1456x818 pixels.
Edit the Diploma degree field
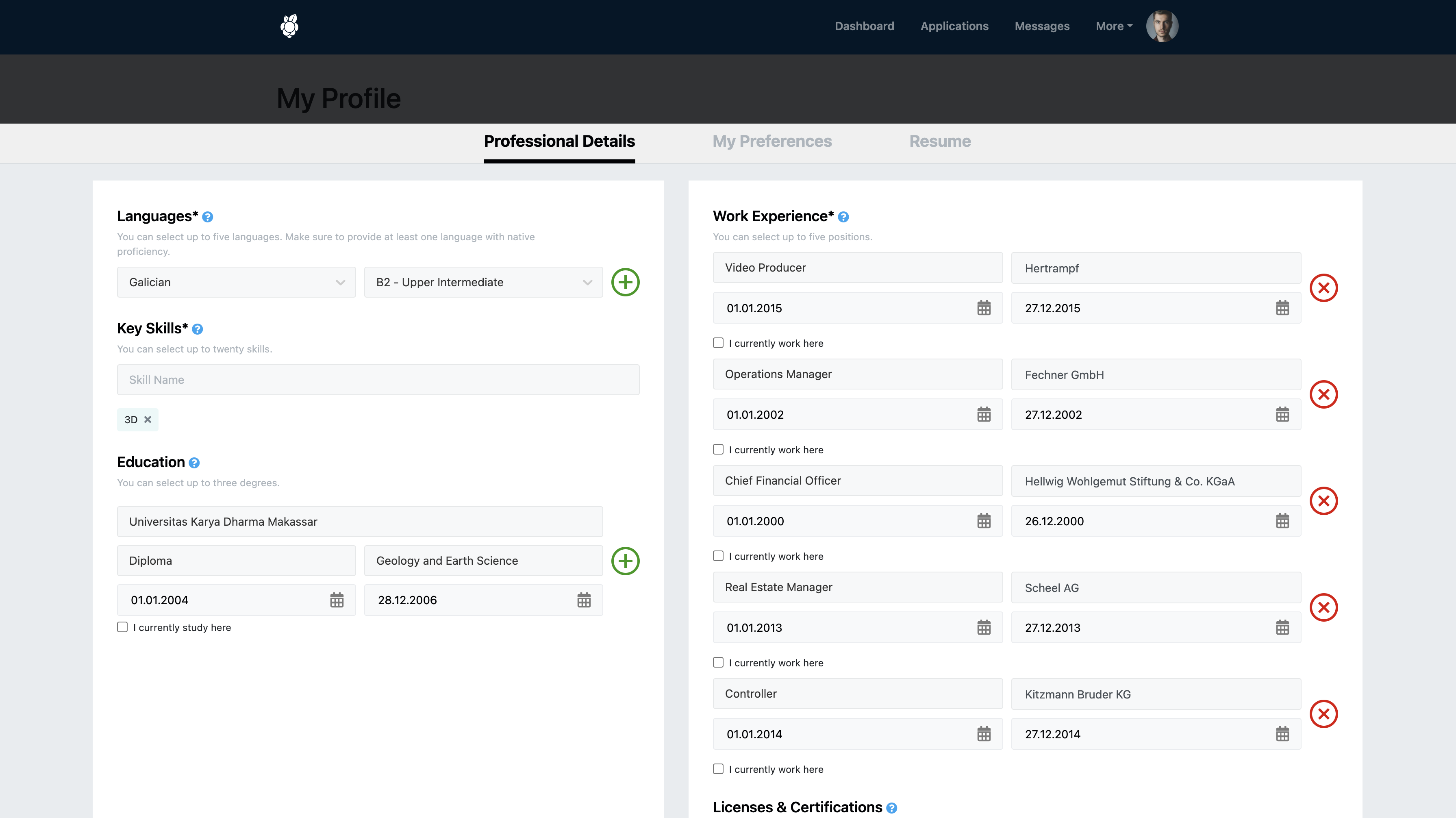pos(236,561)
